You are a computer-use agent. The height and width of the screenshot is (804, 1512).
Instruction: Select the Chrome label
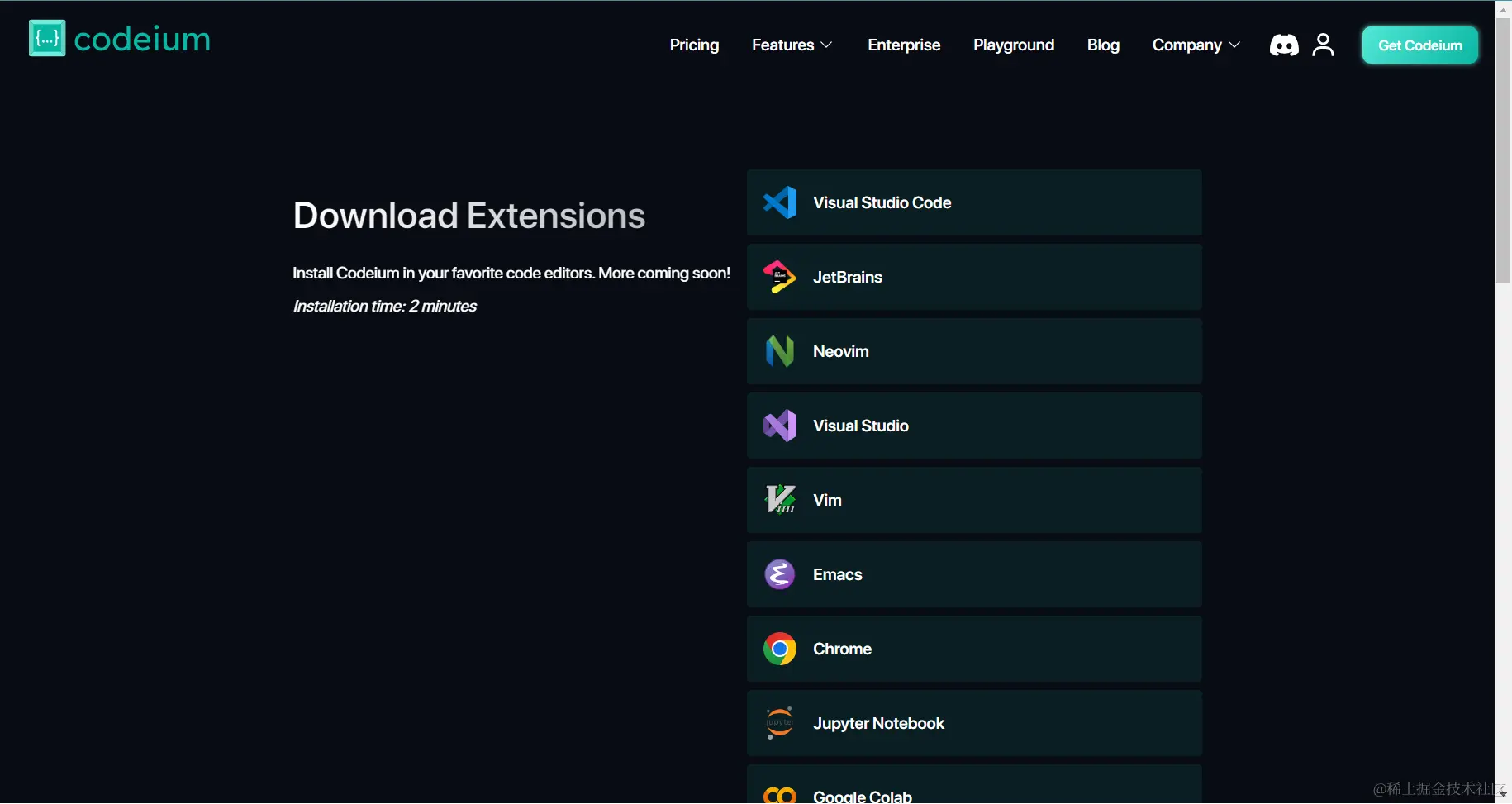(842, 649)
